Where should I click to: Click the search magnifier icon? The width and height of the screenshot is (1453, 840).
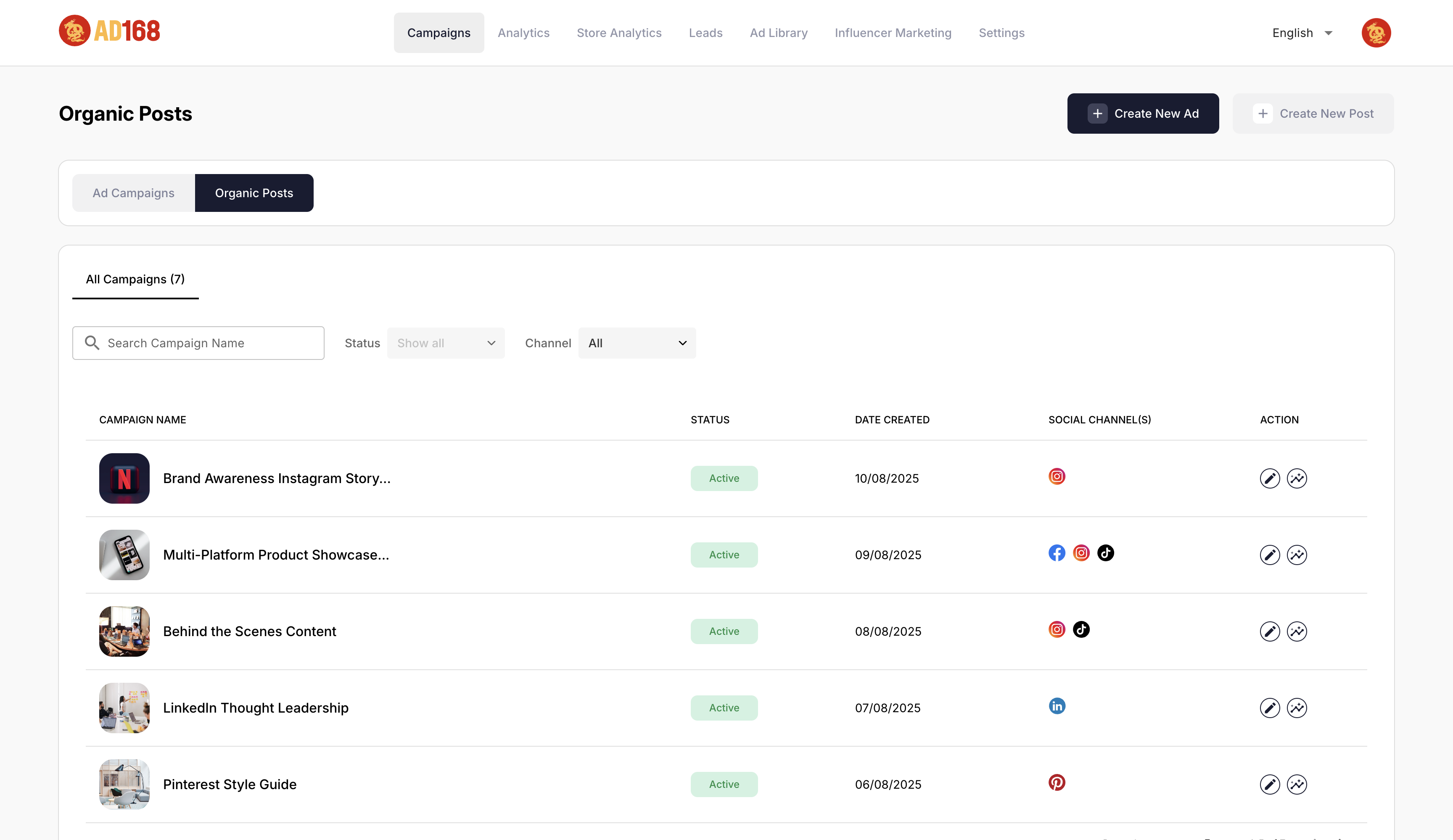tap(92, 343)
